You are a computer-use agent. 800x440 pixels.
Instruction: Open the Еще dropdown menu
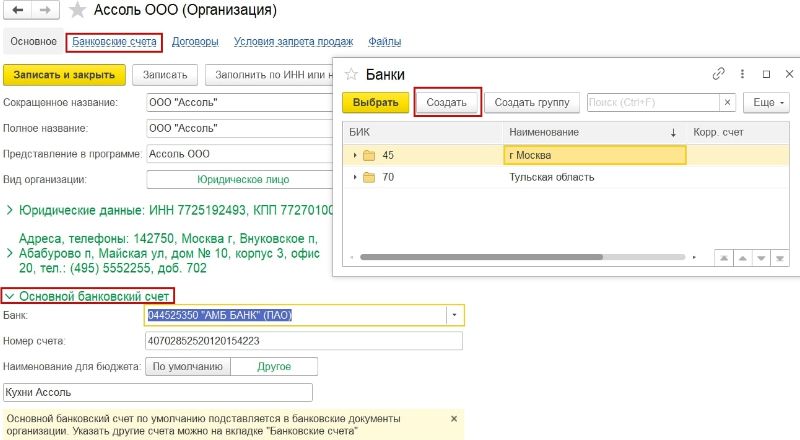(766, 103)
